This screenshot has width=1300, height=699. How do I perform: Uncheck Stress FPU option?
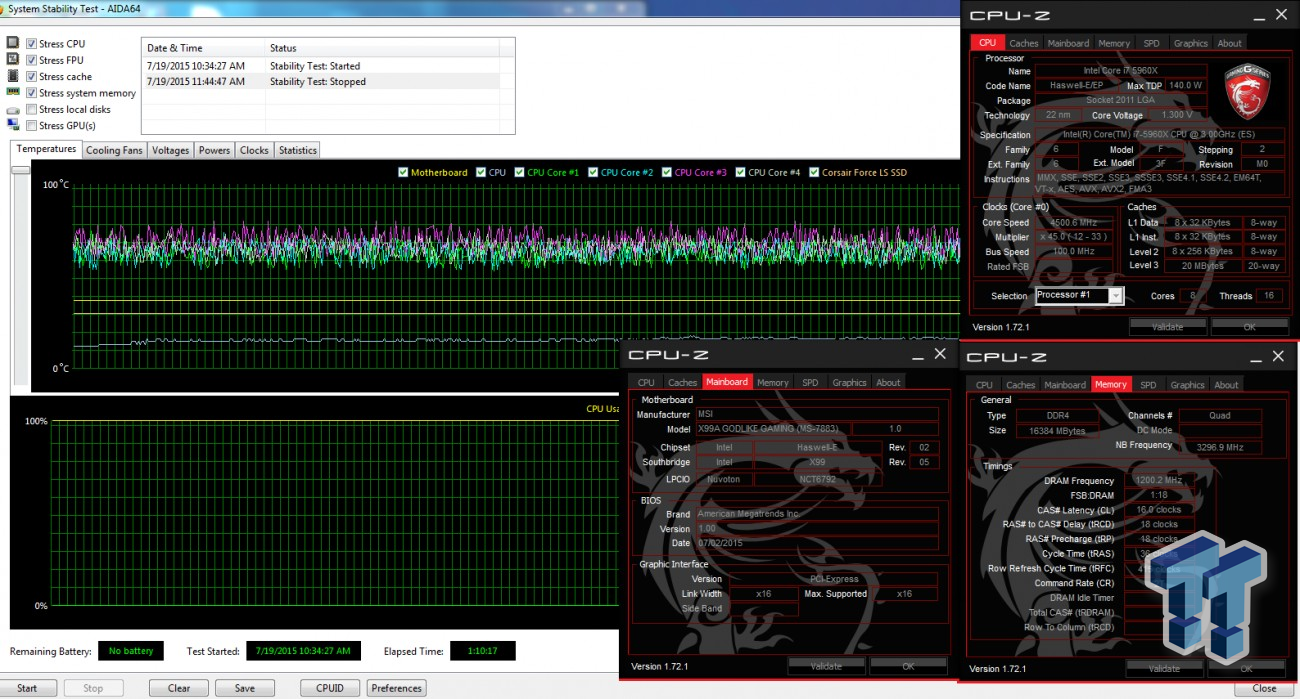point(32,60)
